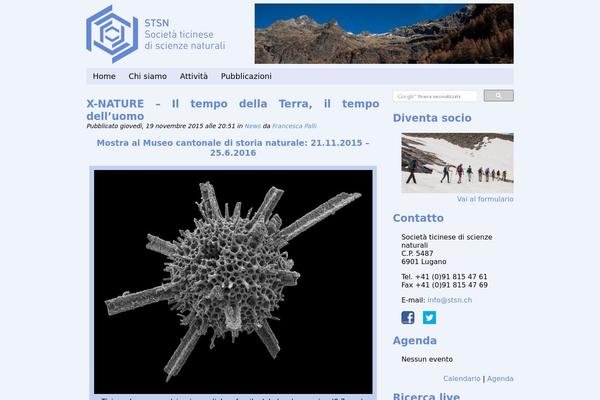Select the Agenda section heading
This screenshot has height=400, width=600.
[x=415, y=340]
